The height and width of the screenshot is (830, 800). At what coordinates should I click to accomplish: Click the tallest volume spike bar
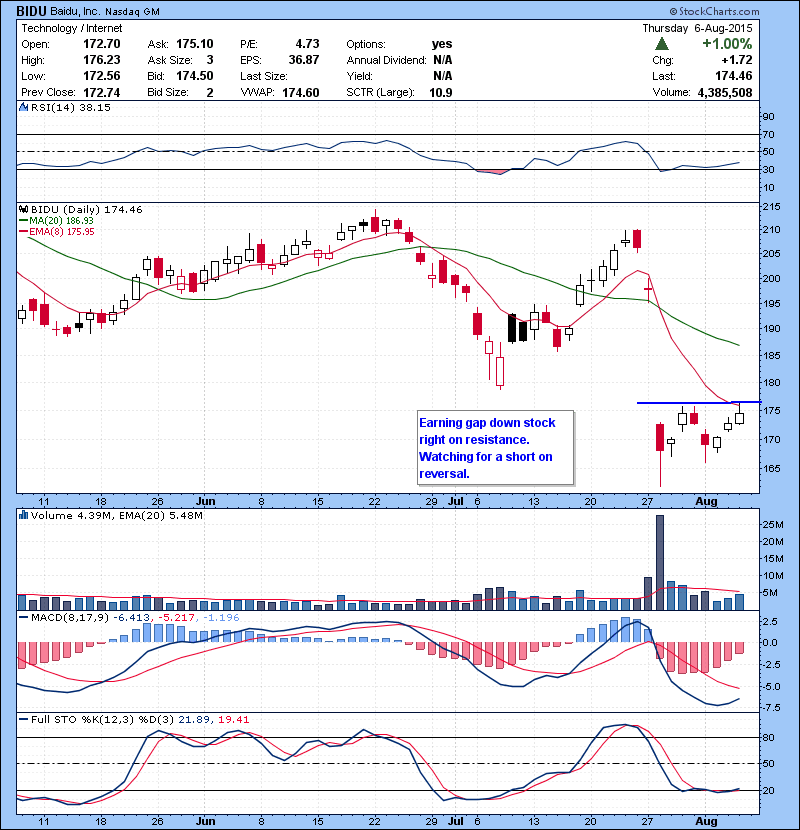(x=660, y=563)
